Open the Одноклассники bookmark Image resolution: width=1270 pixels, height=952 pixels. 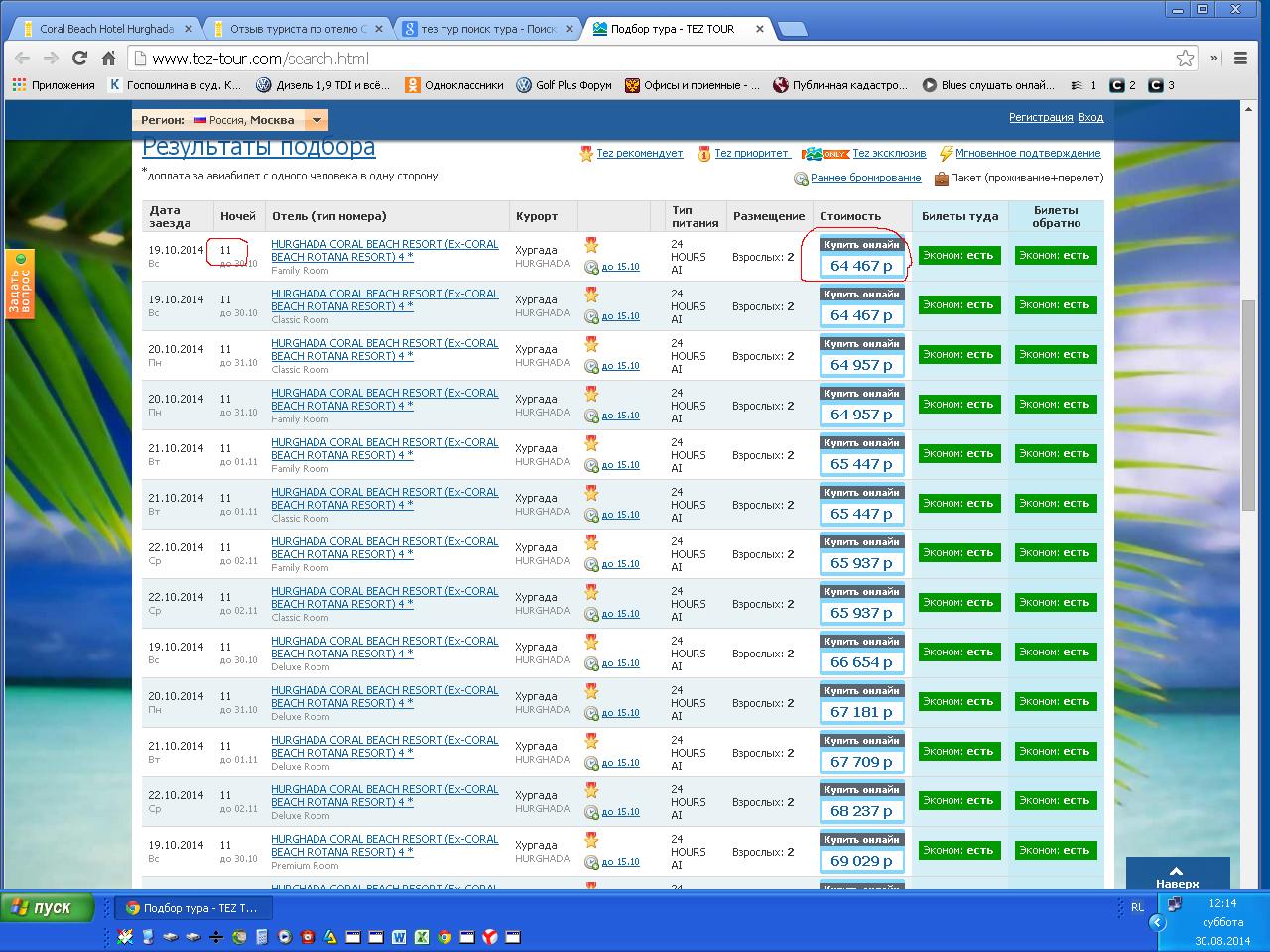pyautogui.click(x=454, y=85)
